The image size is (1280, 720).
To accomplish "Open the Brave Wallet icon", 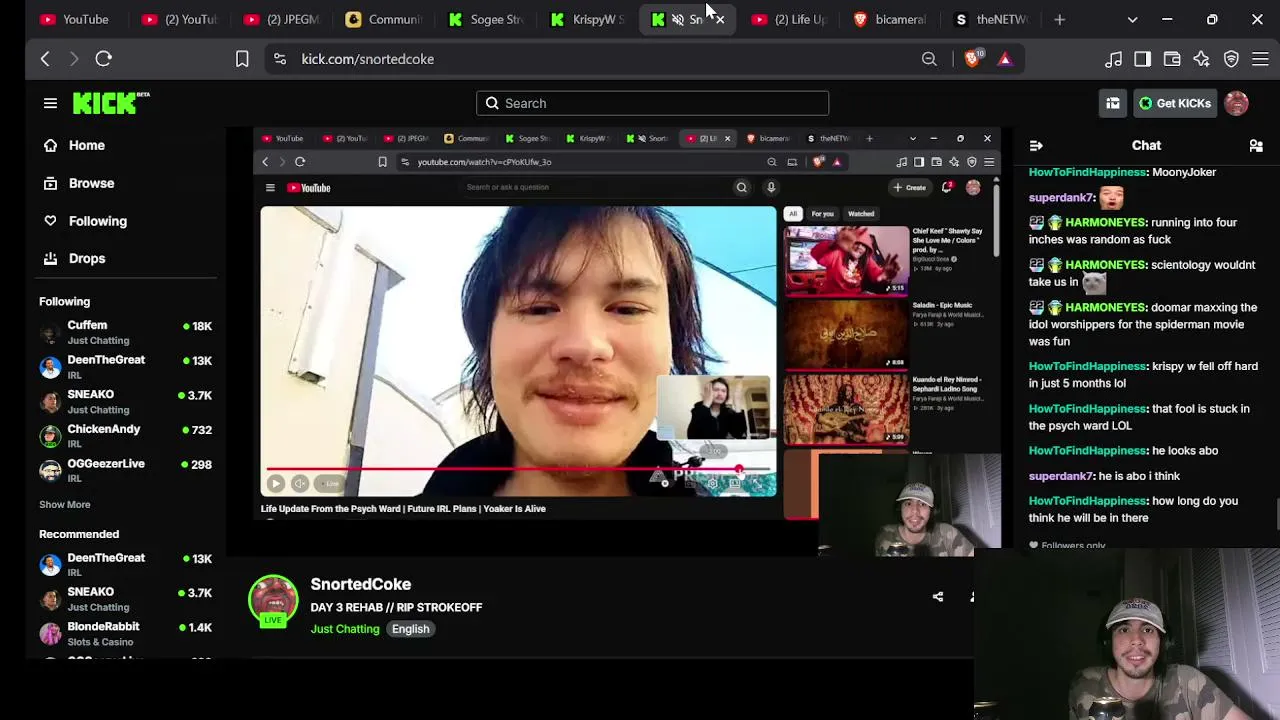I will (x=1172, y=59).
